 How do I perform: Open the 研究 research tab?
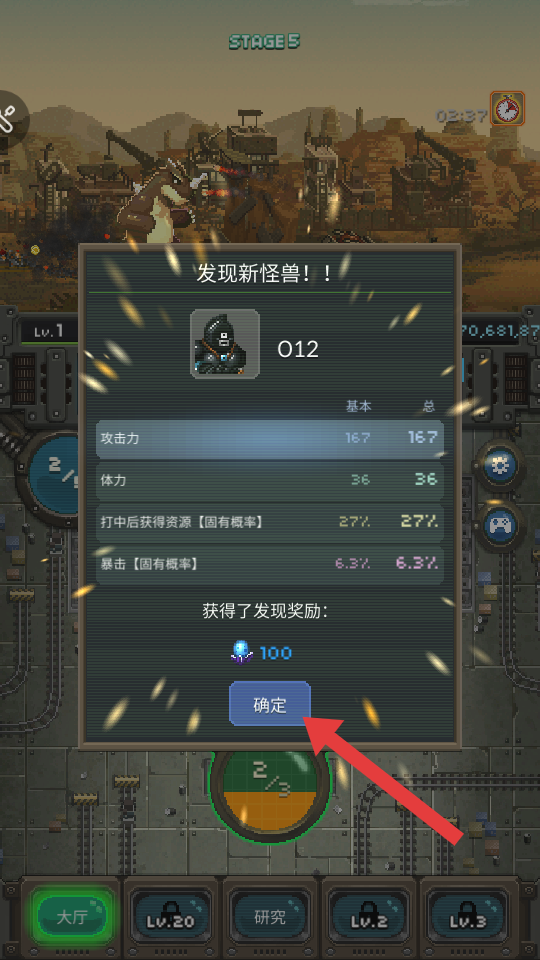[270, 917]
